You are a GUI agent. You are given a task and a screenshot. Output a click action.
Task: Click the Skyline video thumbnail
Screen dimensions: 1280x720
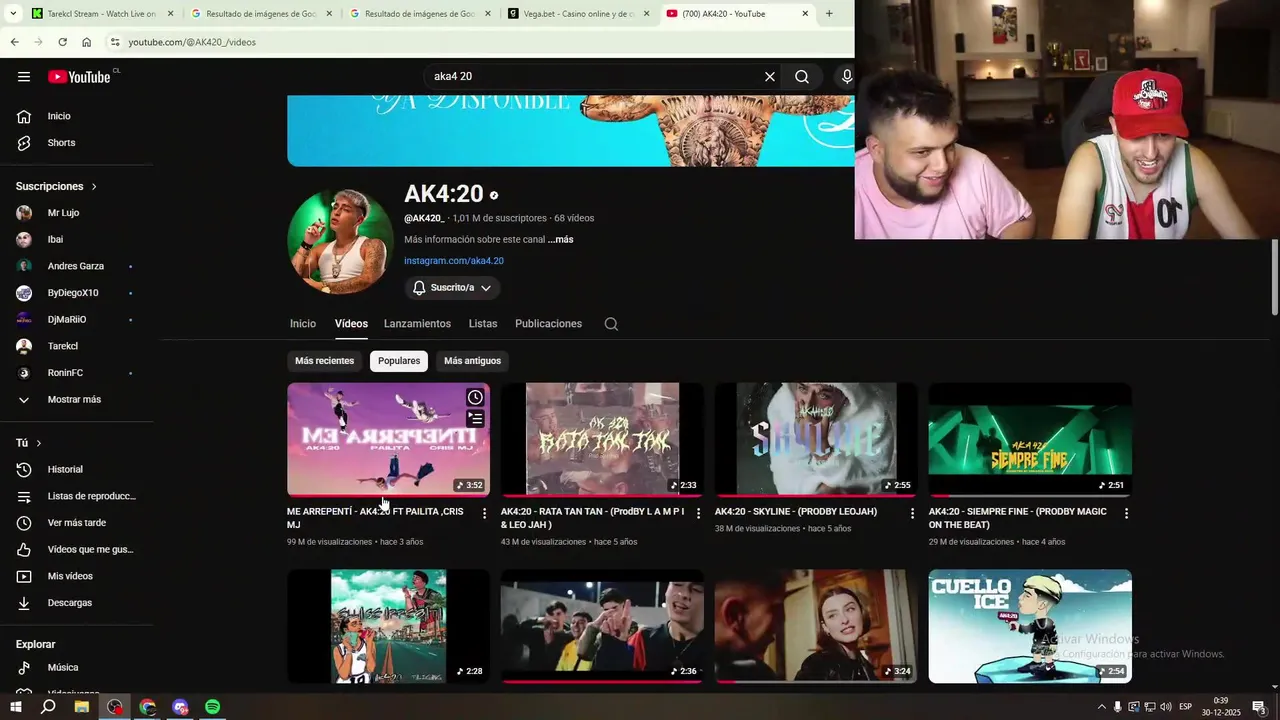click(816, 440)
